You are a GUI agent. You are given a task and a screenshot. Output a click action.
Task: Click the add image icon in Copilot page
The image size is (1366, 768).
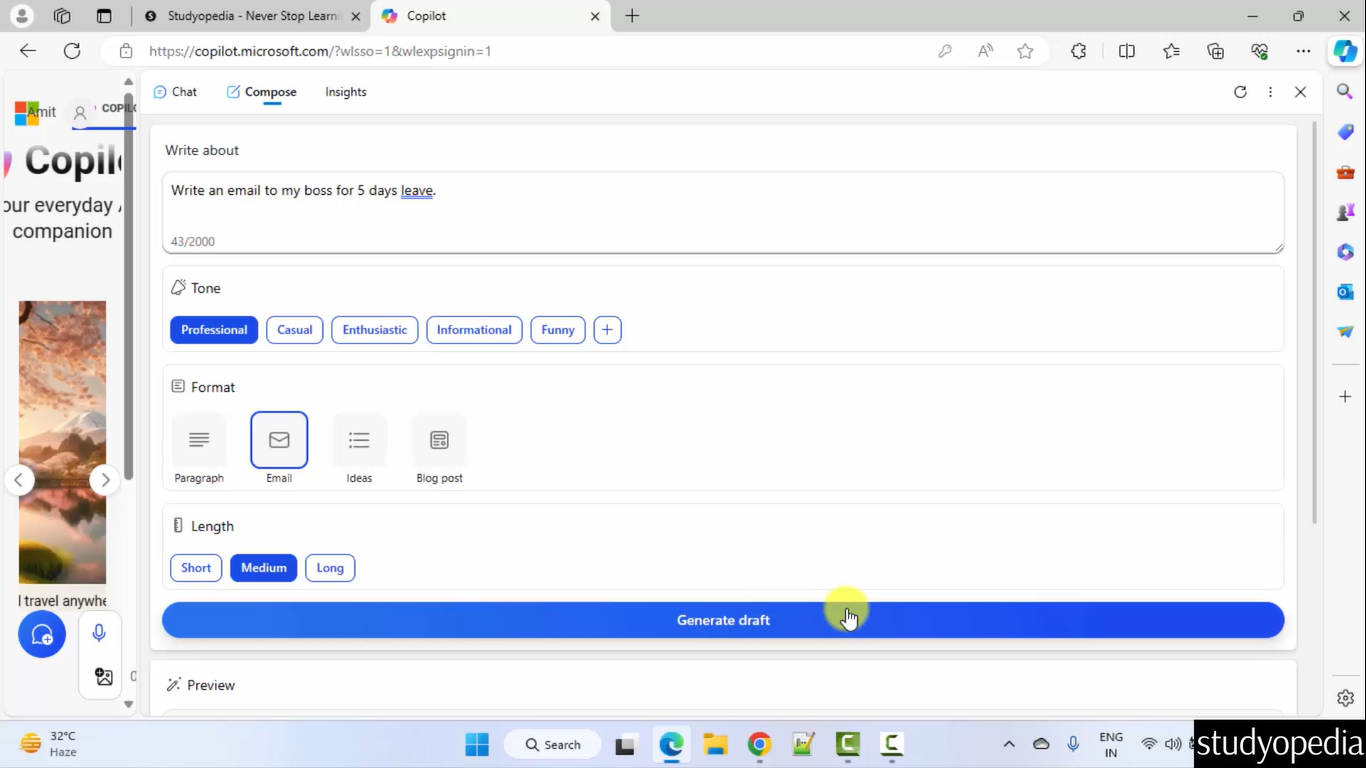click(x=103, y=677)
